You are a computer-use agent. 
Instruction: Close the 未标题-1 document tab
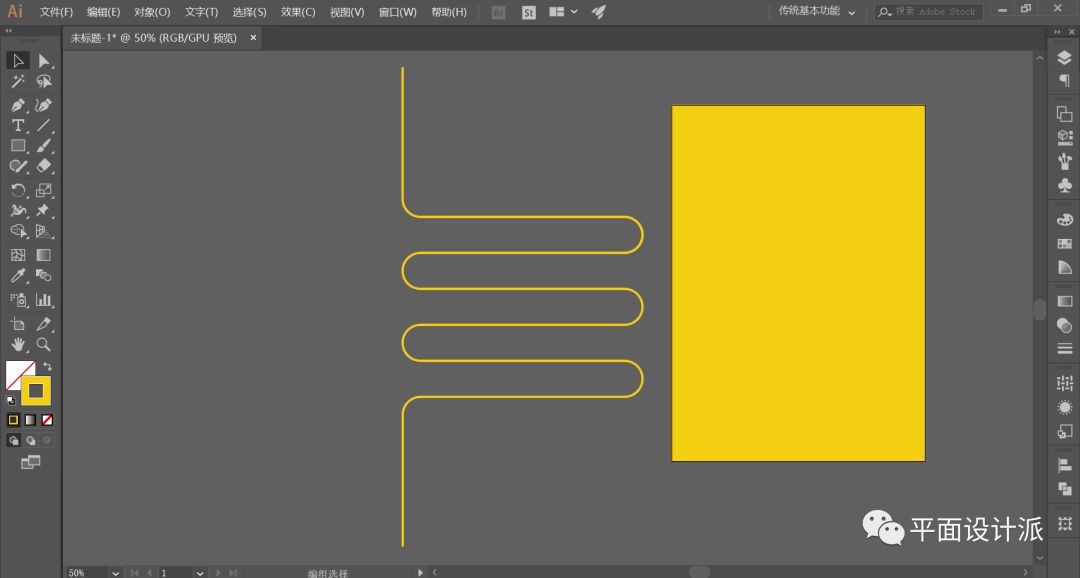pyautogui.click(x=253, y=38)
